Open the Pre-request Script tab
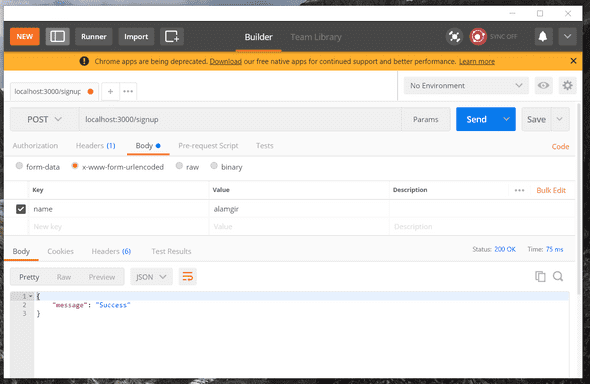This screenshot has width=590, height=384. click(x=208, y=146)
